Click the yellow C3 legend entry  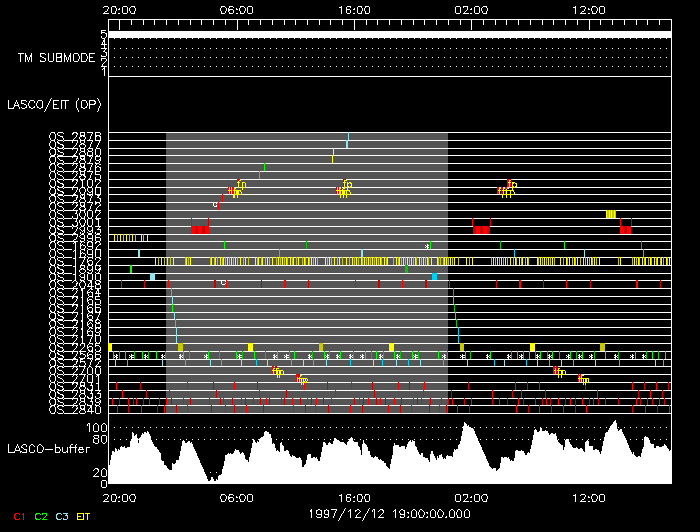[x=63, y=516]
